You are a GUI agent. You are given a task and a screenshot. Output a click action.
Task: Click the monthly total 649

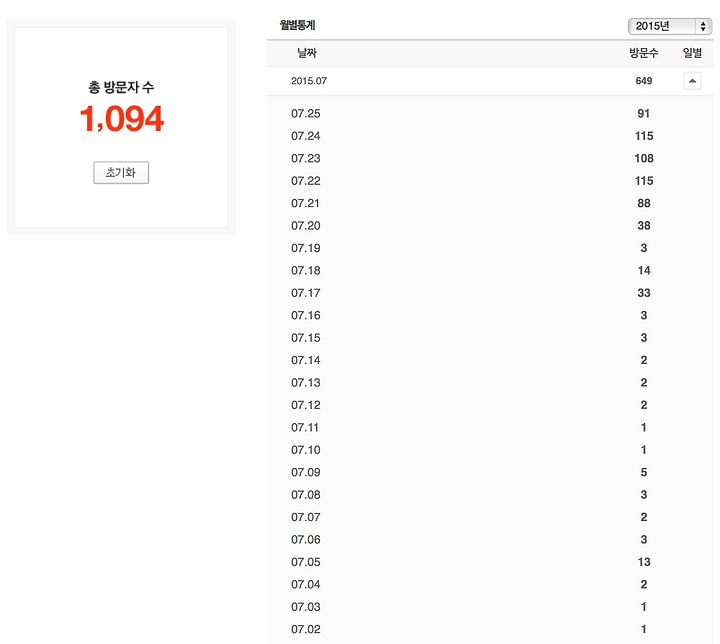644,81
